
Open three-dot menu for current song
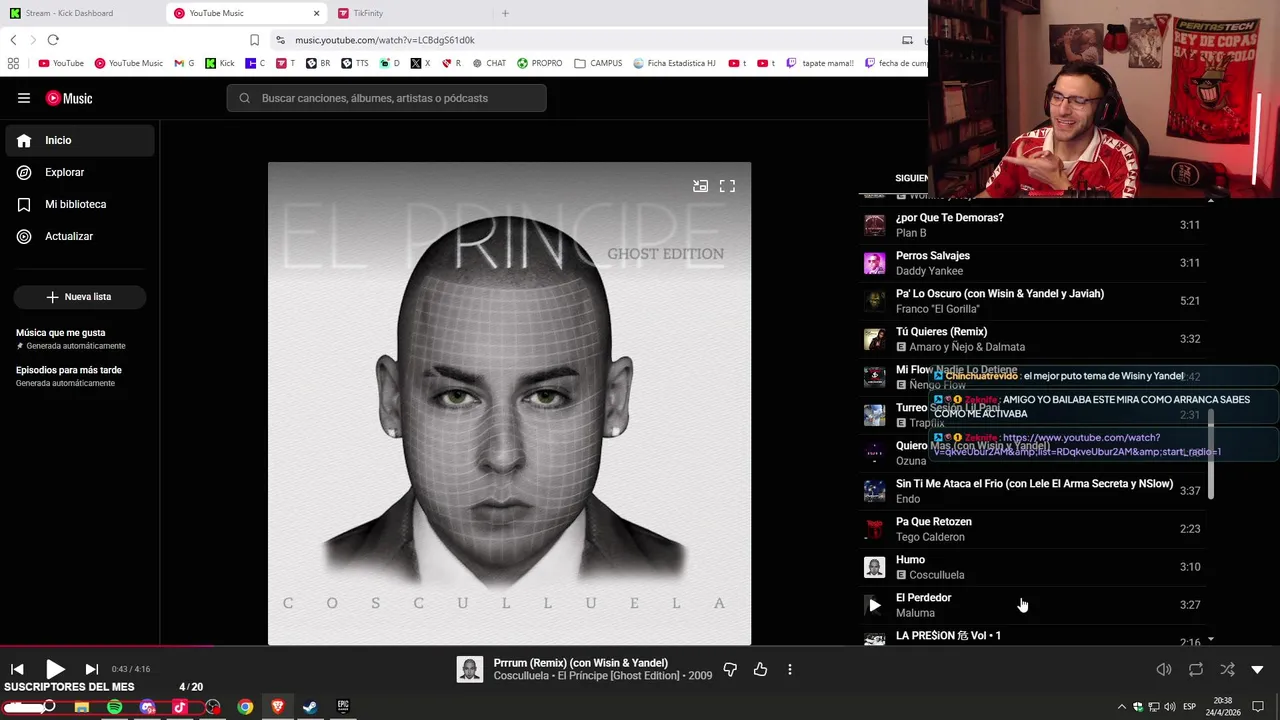(790, 669)
